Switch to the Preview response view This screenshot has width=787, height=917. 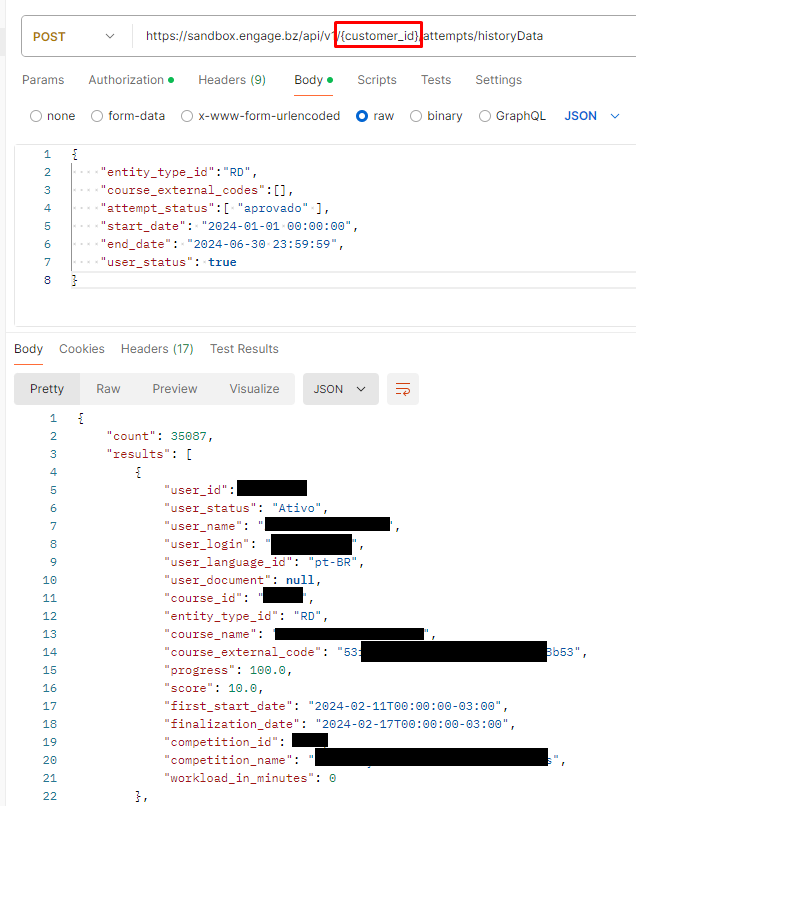pos(175,389)
